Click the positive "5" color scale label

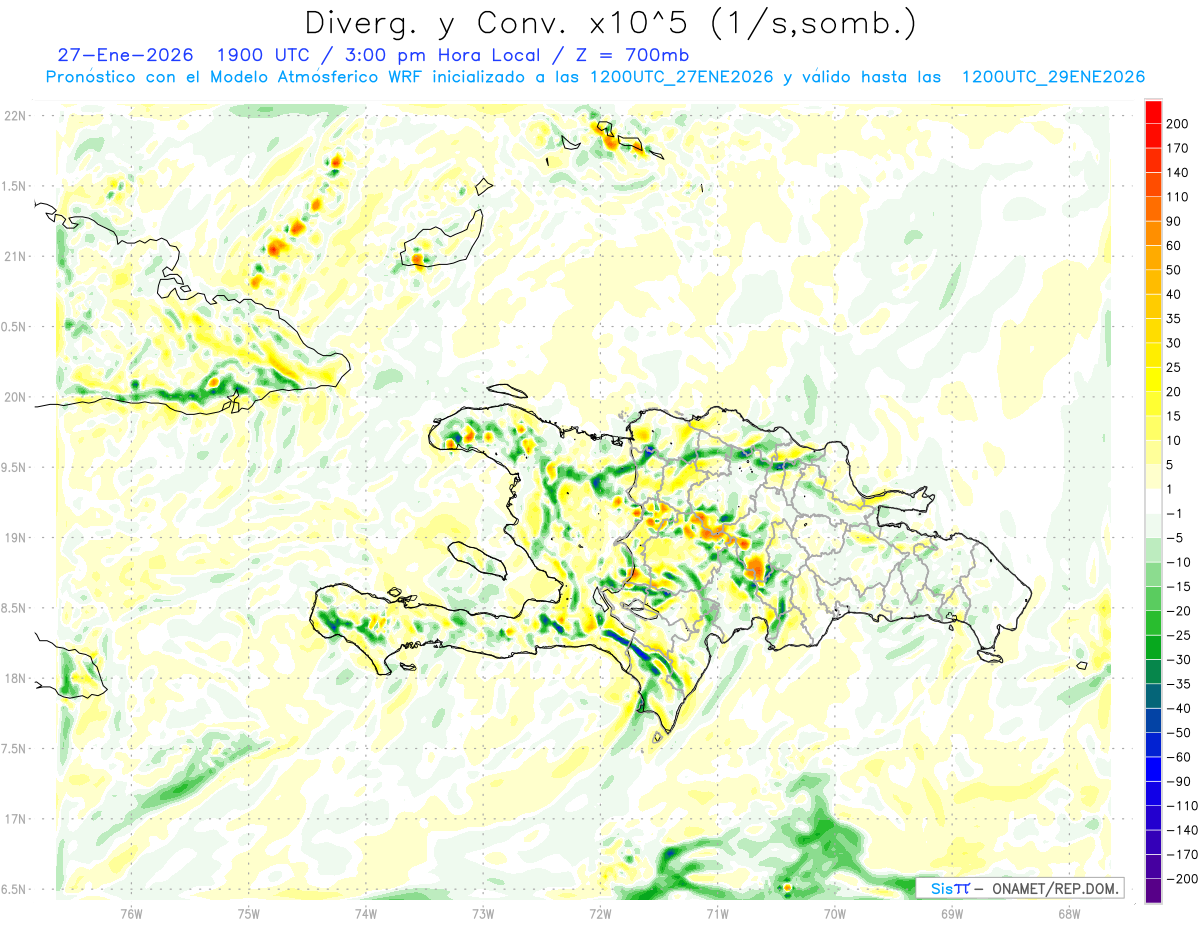tap(1170, 464)
